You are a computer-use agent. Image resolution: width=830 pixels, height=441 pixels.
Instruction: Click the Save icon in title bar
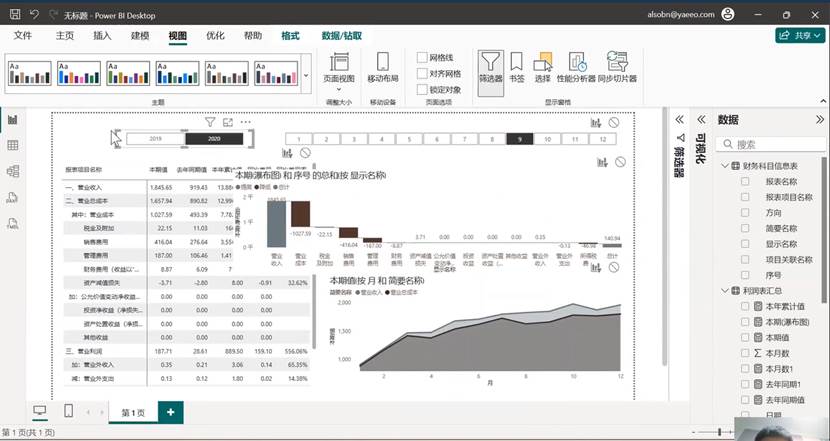15,14
